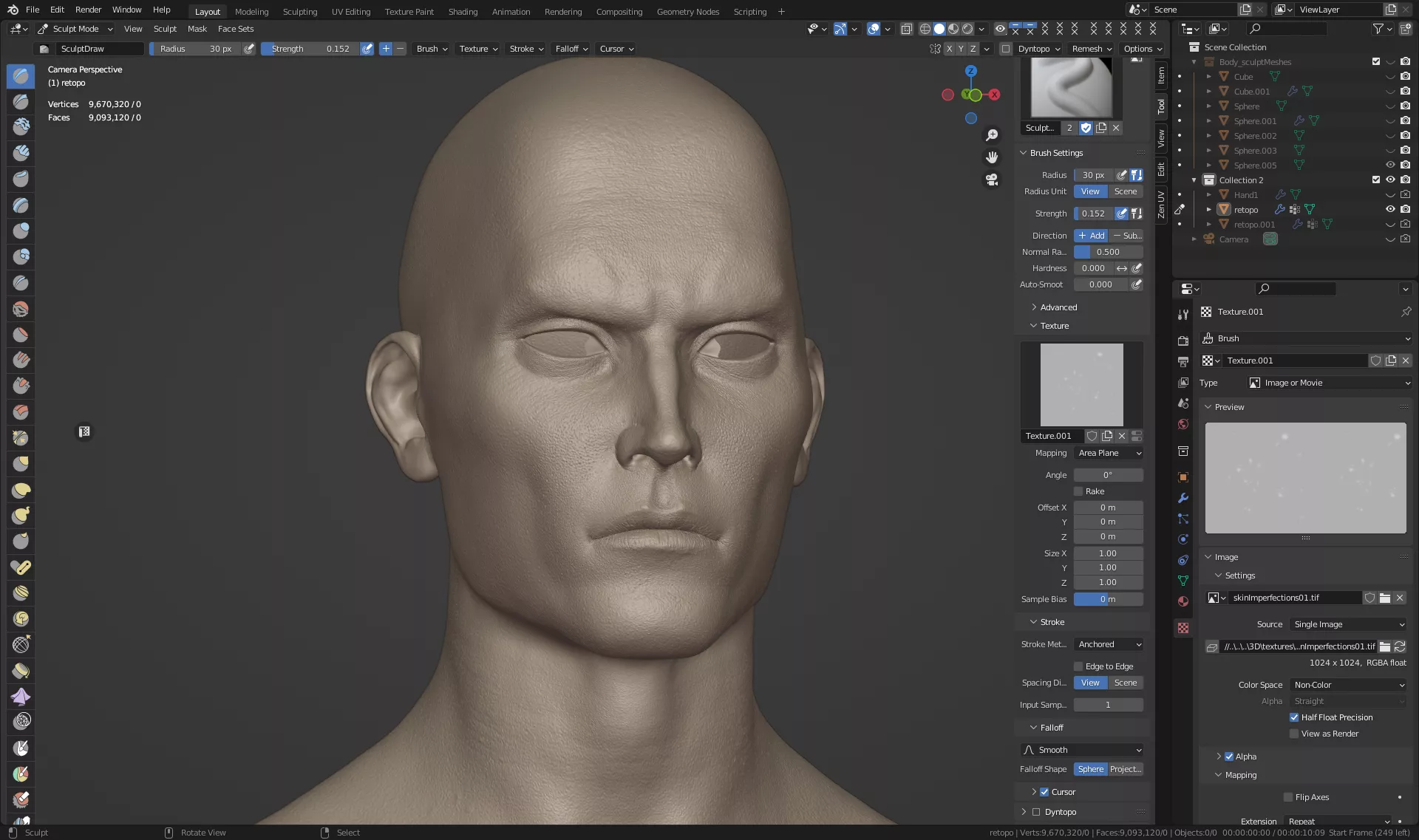Toggle the camera view icon
The image size is (1419, 840).
tap(992, 180)
